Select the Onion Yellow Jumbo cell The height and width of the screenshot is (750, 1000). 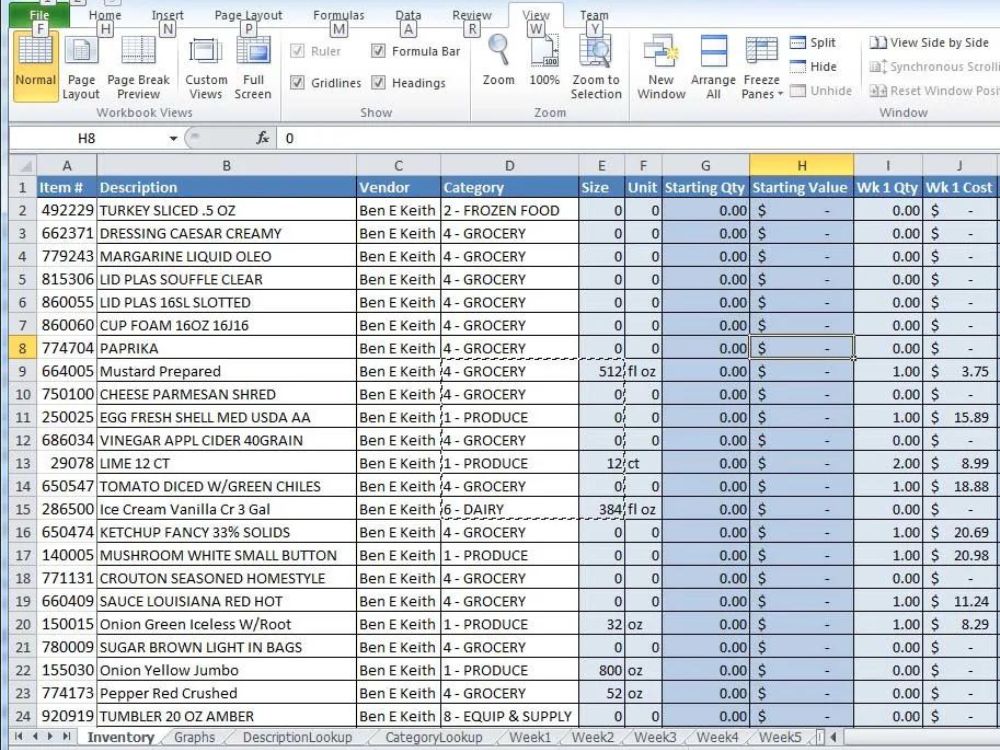tap(226, 670)
